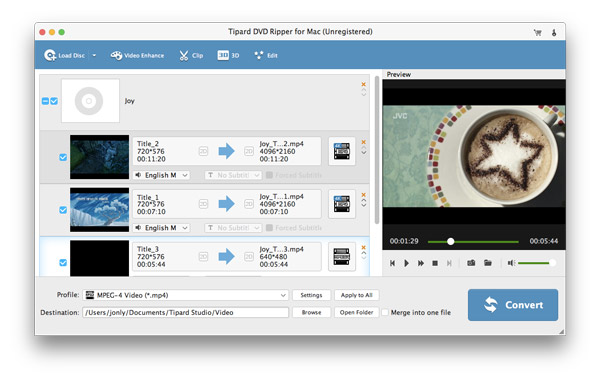Open Title_1 English audio track dropdown
This screenshot has width=600, height=382.
click(161, 228)
